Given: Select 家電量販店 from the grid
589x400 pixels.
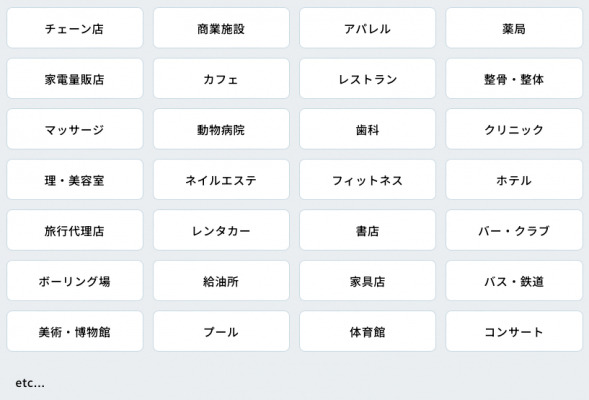Looking at the screenshot, I should pos(75,78).
